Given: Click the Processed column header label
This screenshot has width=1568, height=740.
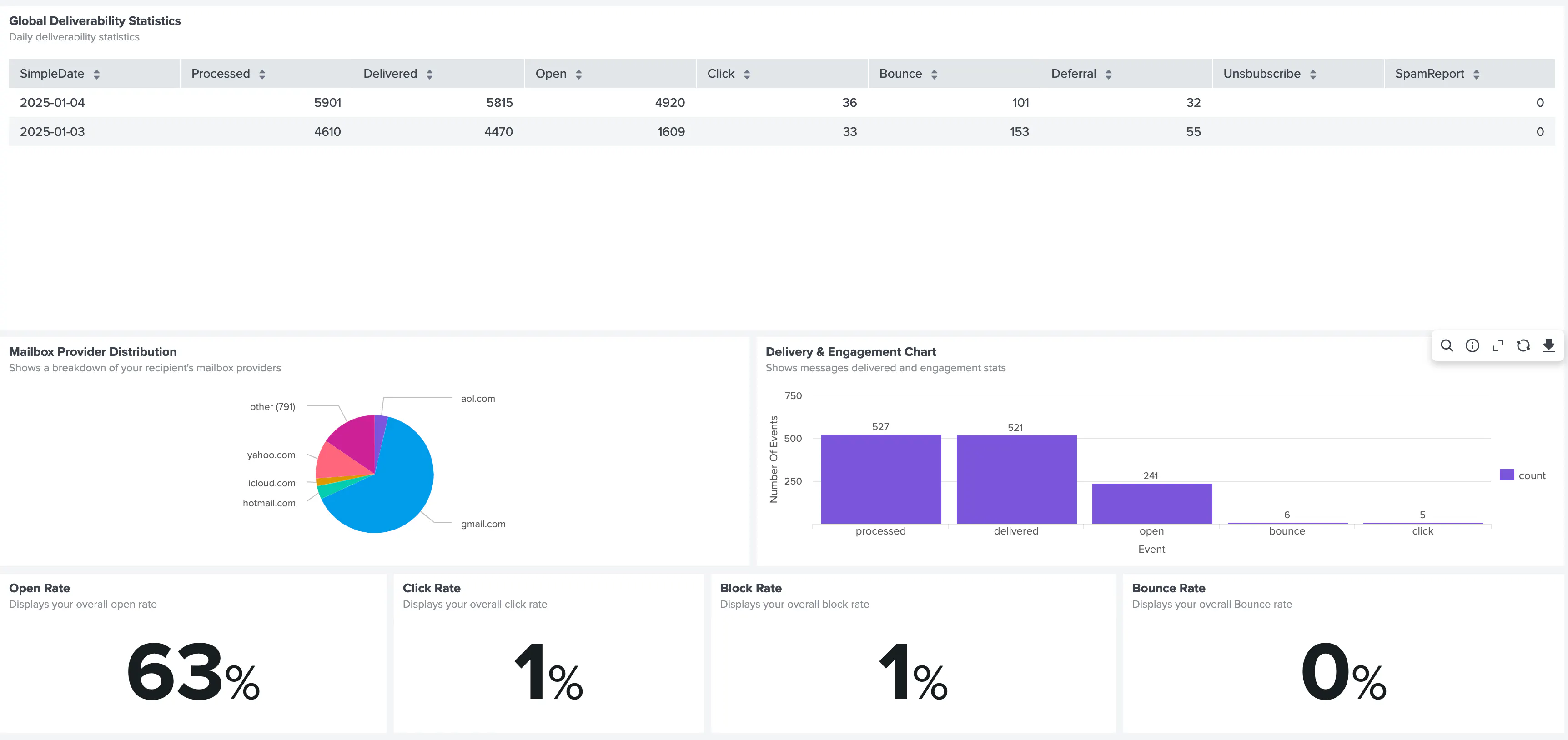Looking at the screenshot, I should 221,74.
